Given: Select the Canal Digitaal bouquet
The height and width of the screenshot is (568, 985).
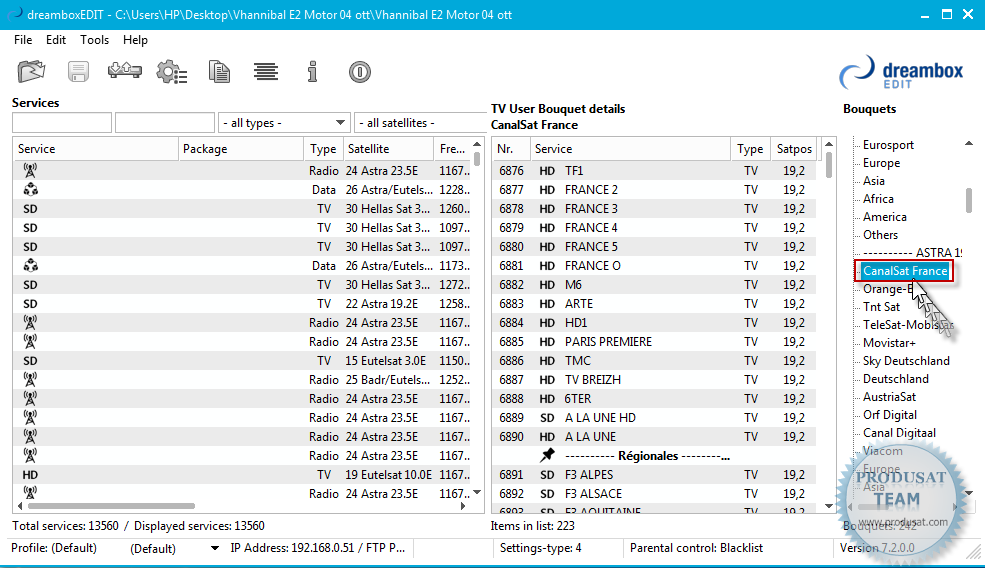Looking at the screenshot, I should (x=899, y=433).
